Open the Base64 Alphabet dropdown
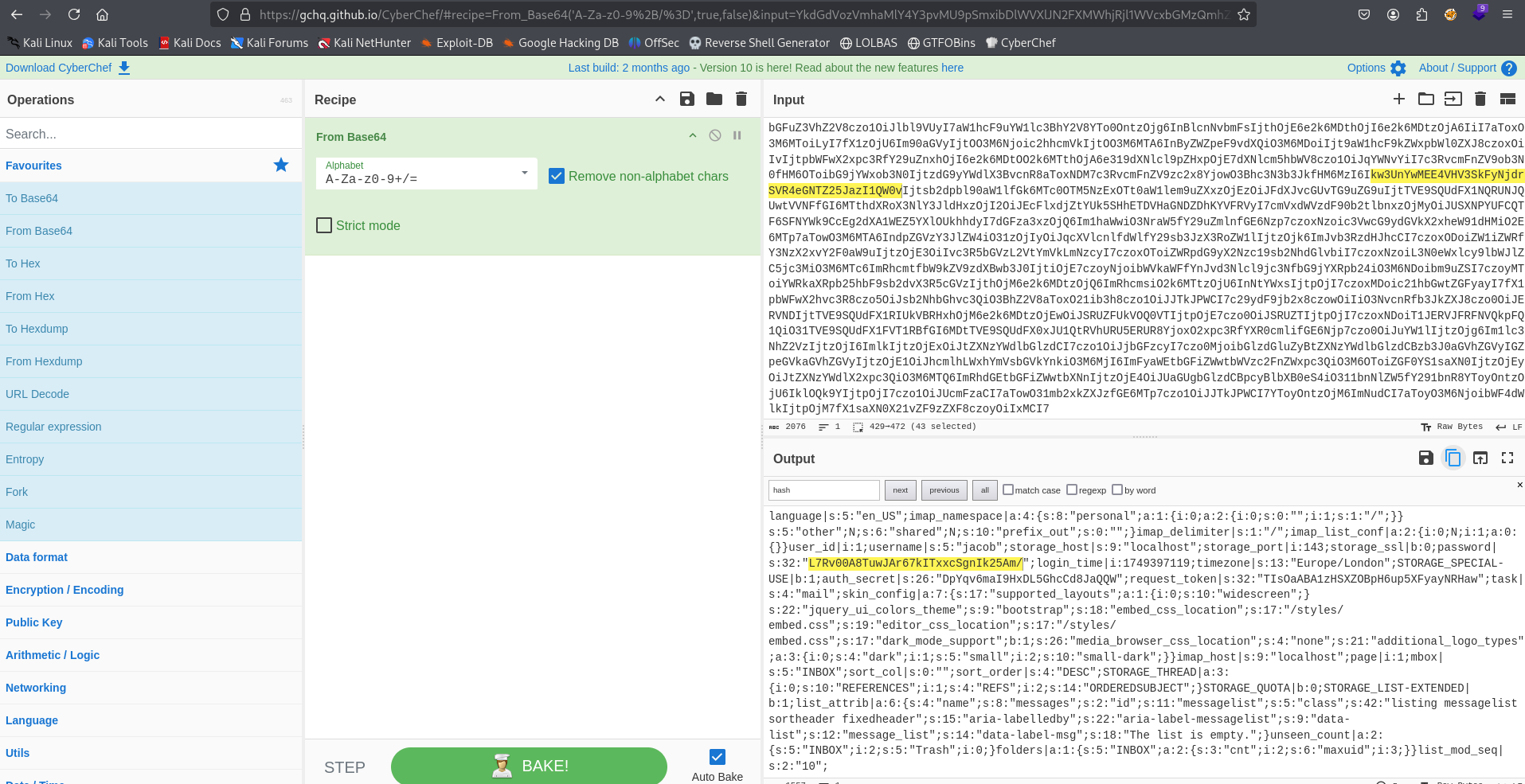1525x784 pixels. 427,174
